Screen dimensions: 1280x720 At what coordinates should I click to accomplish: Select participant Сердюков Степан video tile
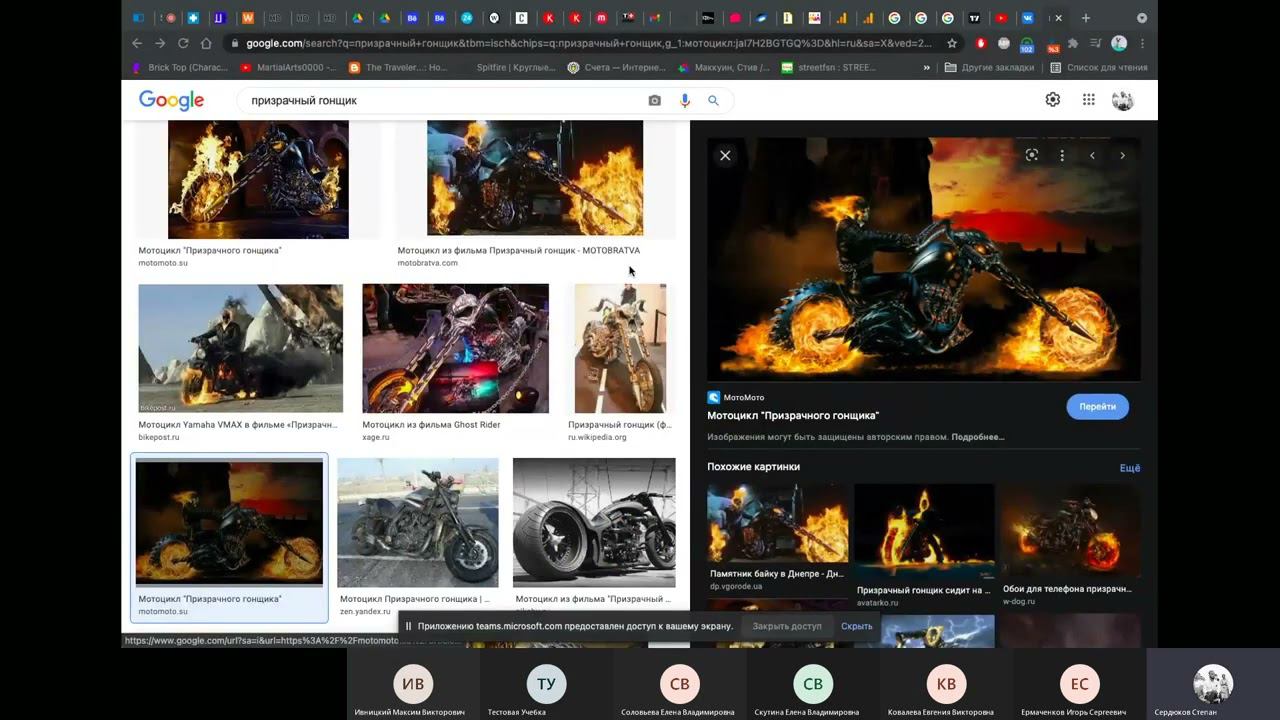click(1213, 684)
